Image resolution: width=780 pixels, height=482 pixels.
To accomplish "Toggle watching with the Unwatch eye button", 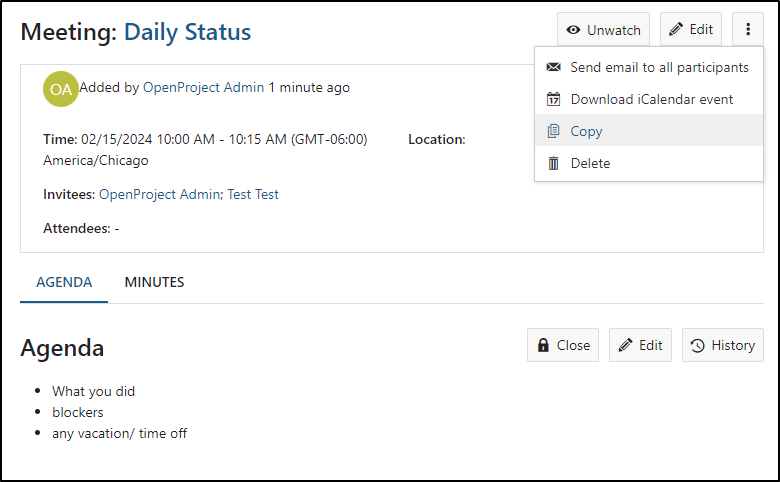I will [603, 30].
